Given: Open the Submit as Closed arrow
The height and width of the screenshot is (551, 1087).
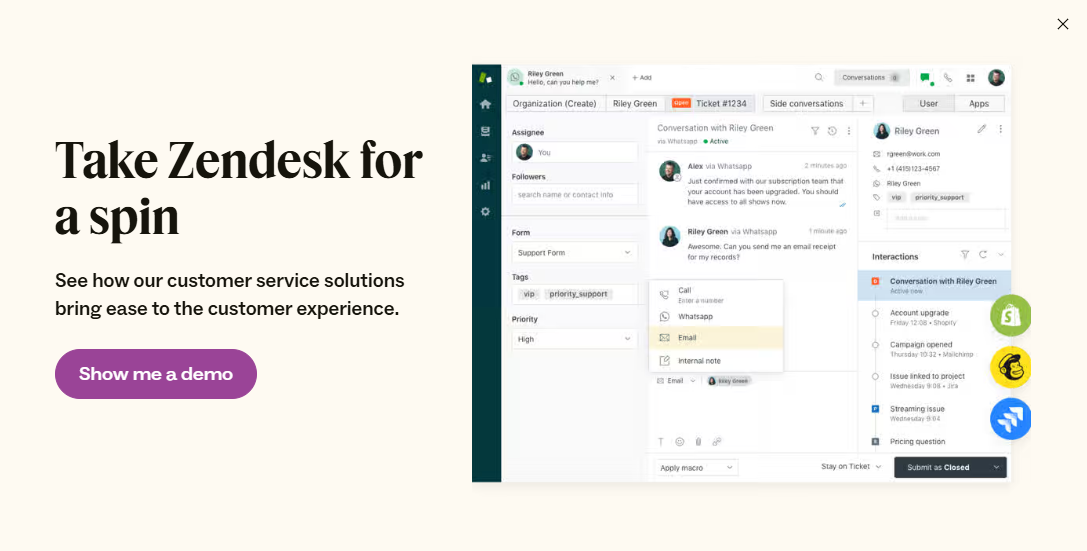Looking at the screenshot, I should 996,467.
